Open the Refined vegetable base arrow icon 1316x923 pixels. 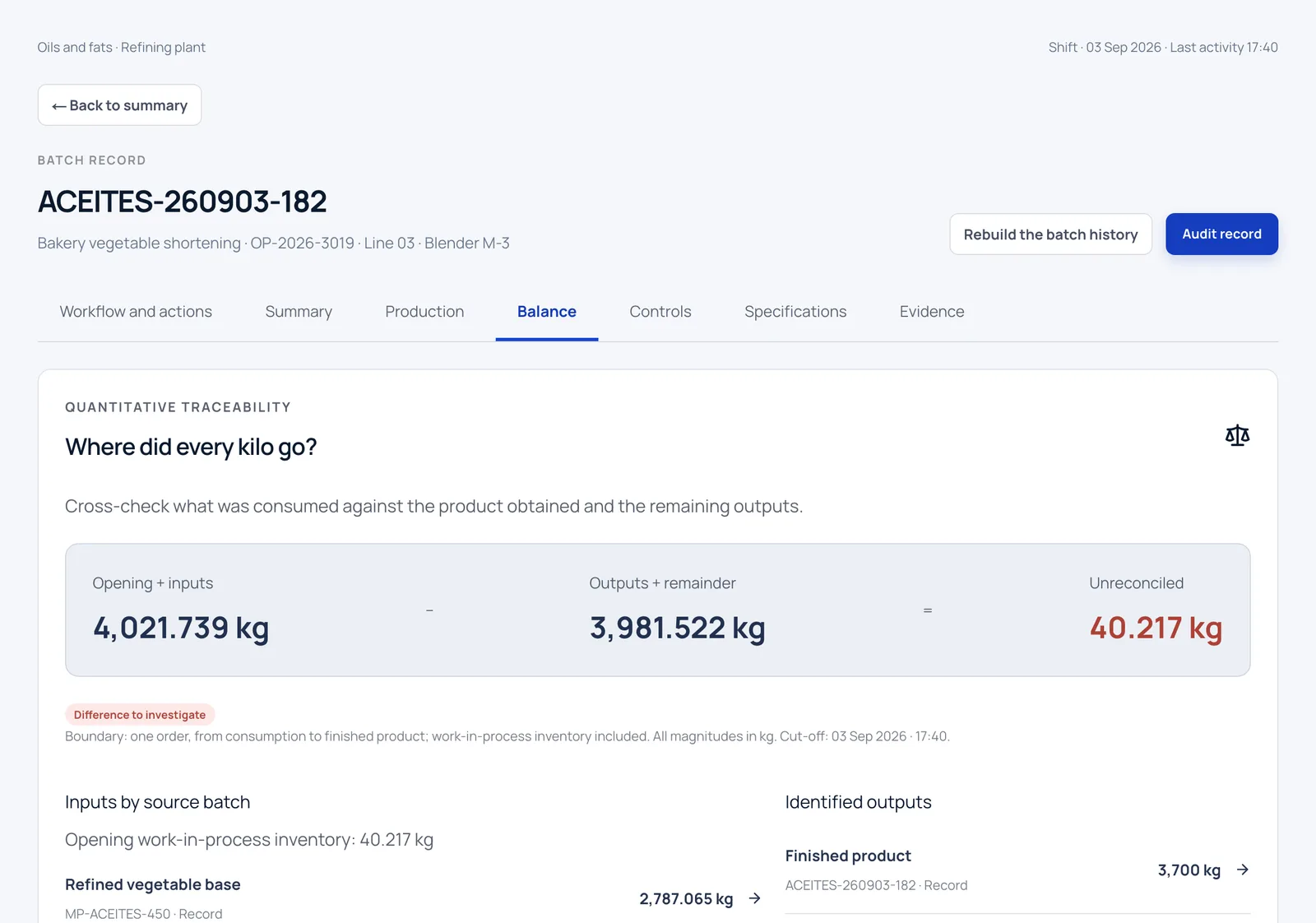(754, 898)
